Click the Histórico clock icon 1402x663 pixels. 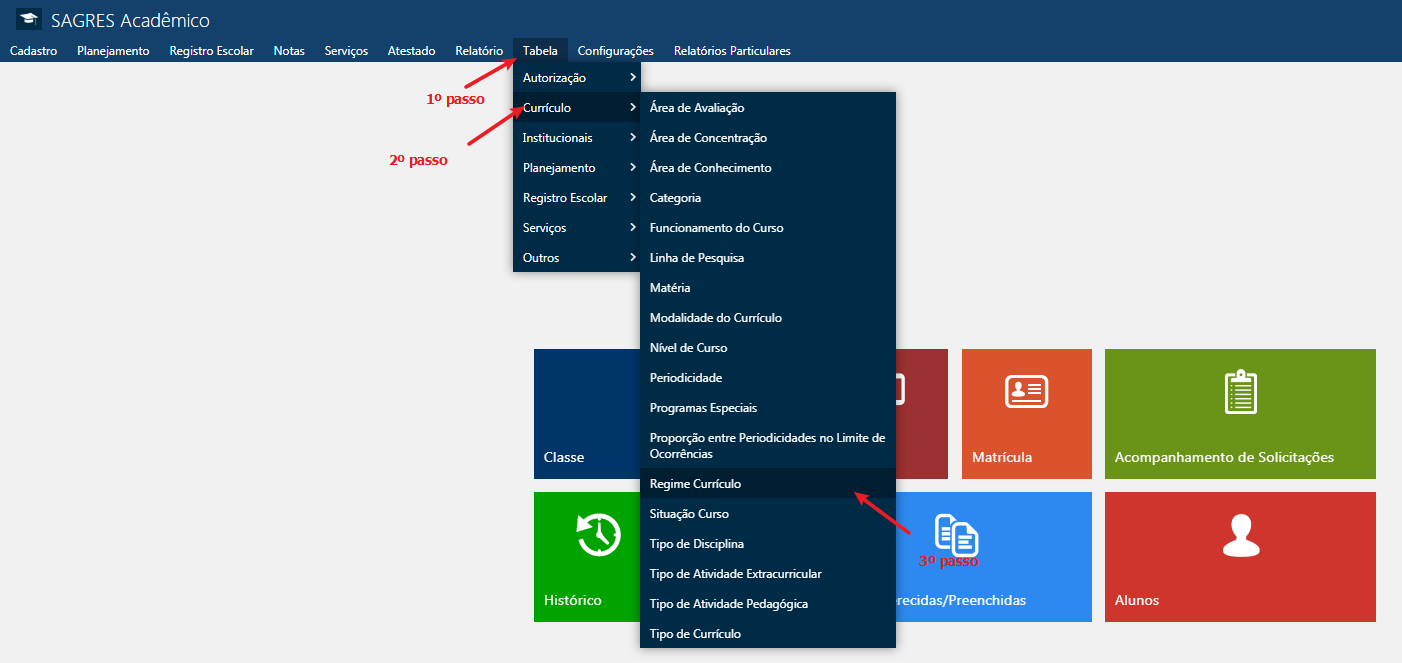[x=598, y=534]
